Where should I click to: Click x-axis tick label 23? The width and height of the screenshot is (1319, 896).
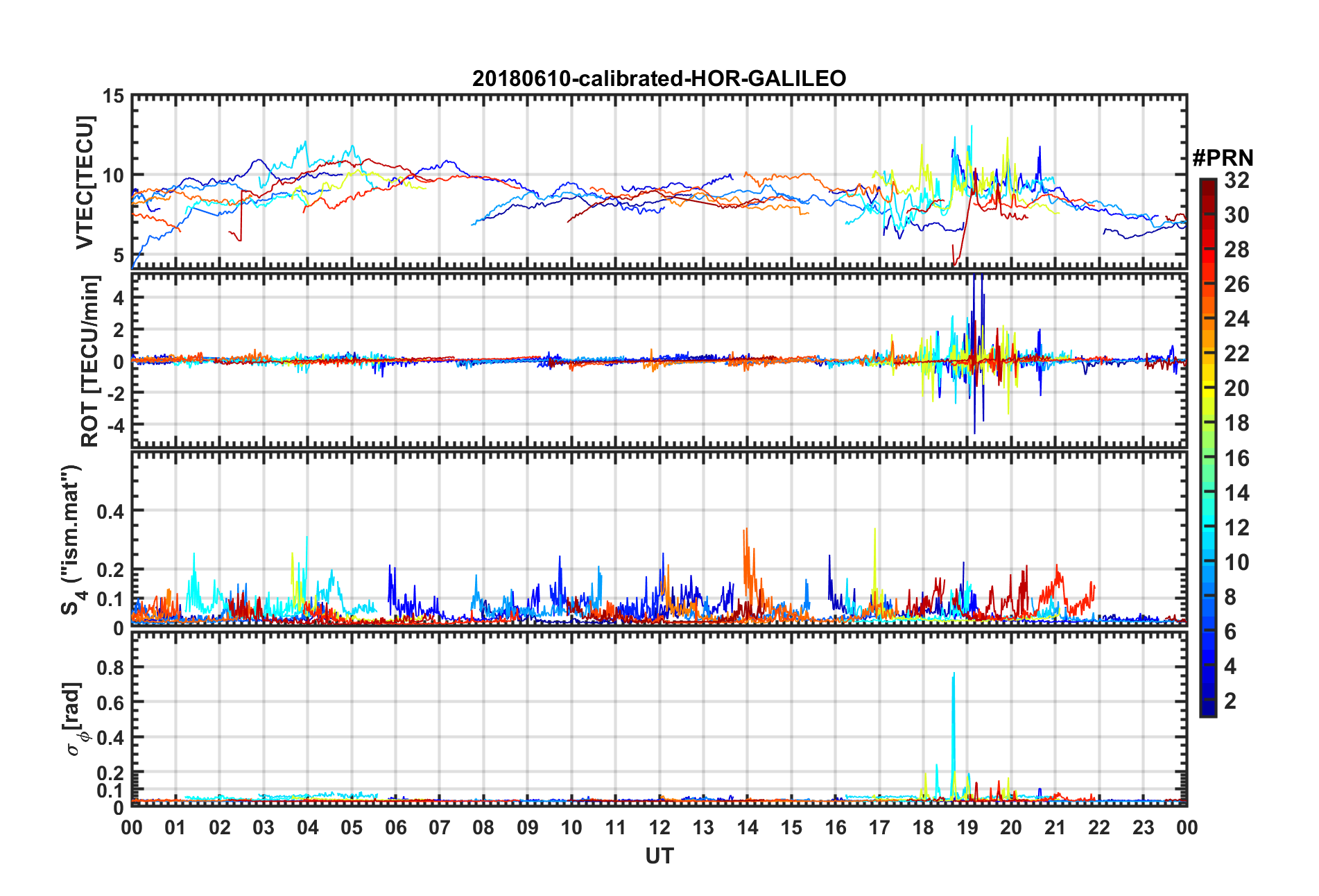click(1143, 827)
